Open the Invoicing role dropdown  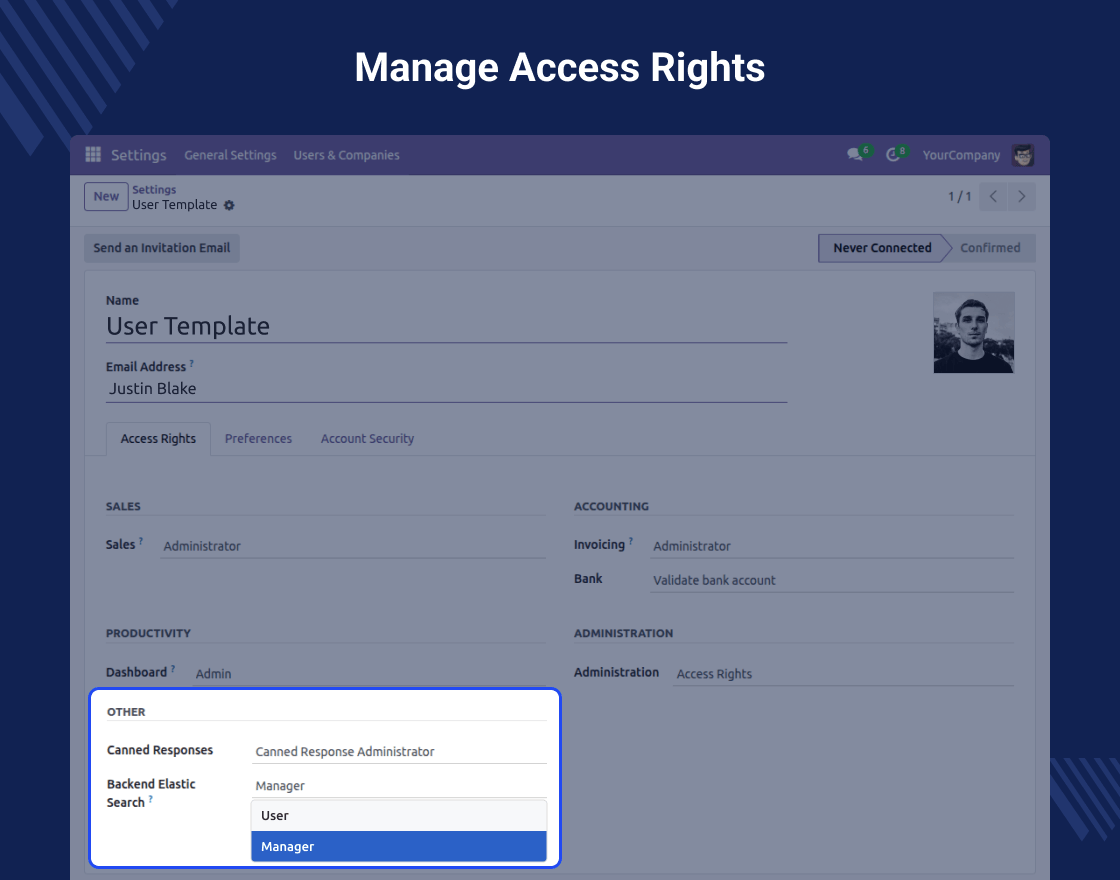tap(831, 546)
